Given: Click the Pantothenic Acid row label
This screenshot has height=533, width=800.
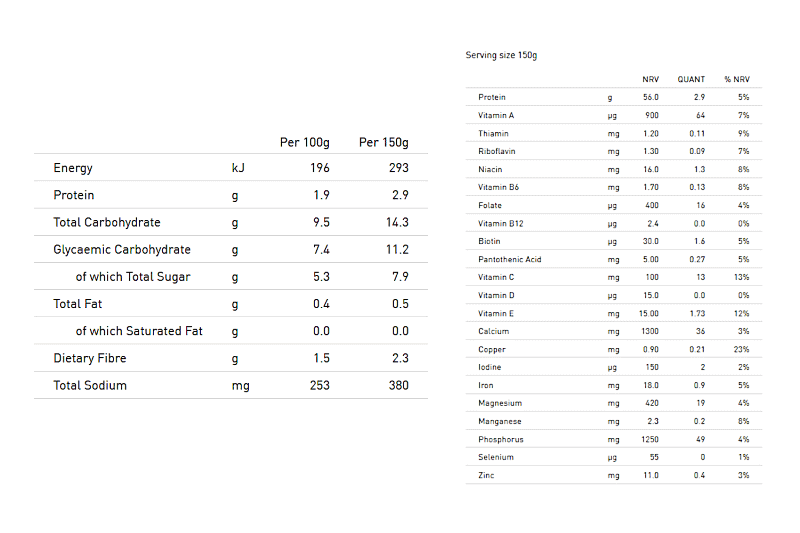Looking at the screenshot, I should tap(509, 260).
